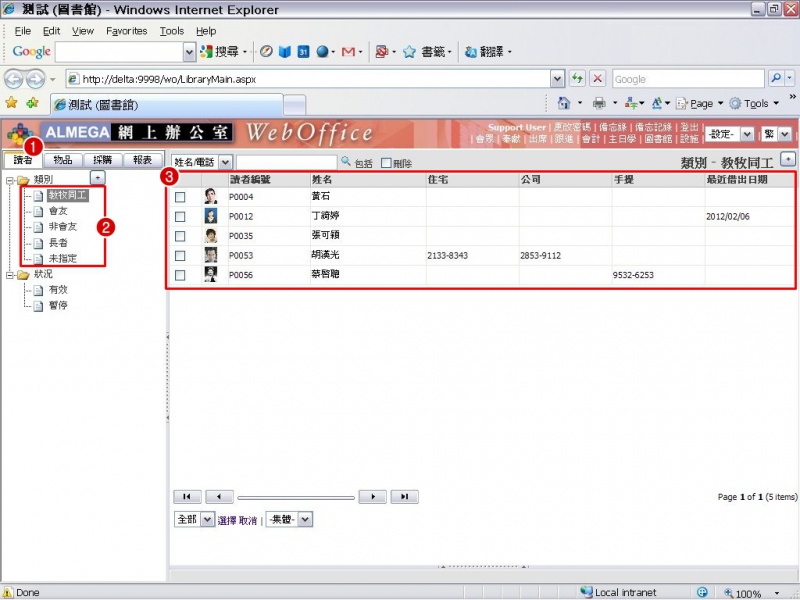This screenshot has width=800, height=600.
Task: Click the Google toolbar 搜尋 search button
Action: pos(220,52)
